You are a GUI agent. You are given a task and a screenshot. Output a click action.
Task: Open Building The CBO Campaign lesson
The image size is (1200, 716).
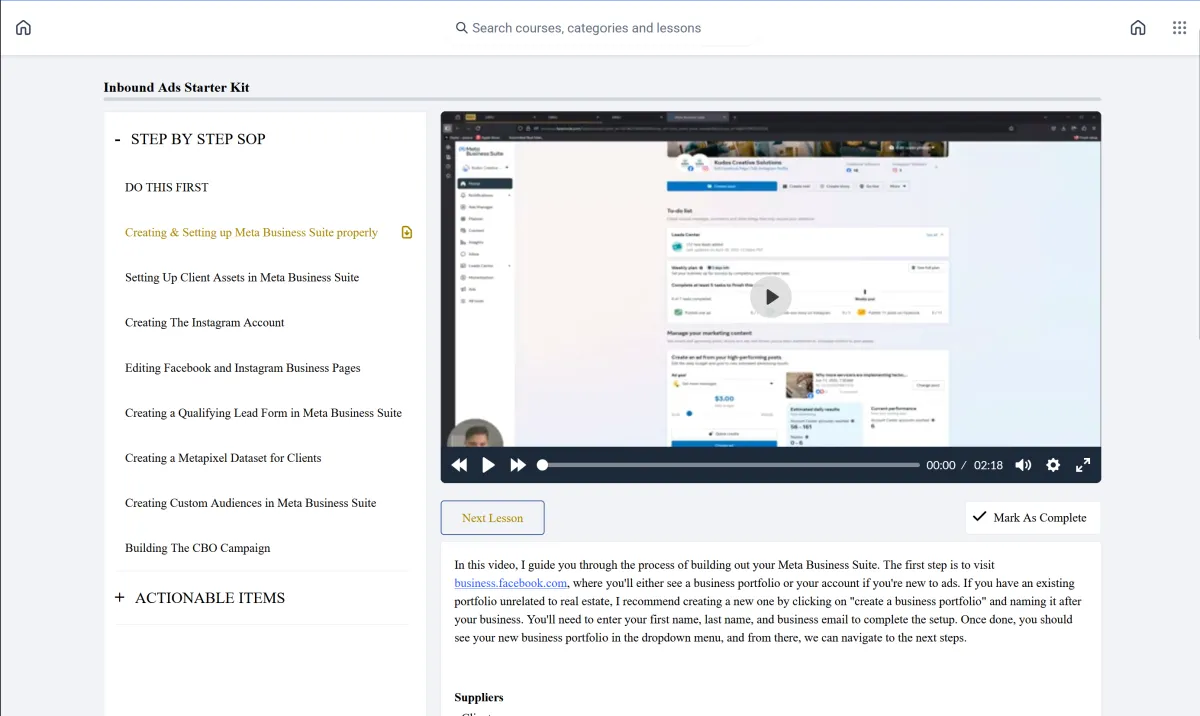coord(197,548)
